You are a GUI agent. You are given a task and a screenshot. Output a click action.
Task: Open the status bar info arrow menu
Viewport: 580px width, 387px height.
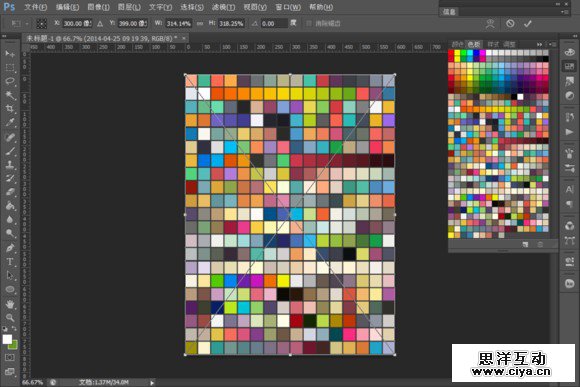point(152,383)
